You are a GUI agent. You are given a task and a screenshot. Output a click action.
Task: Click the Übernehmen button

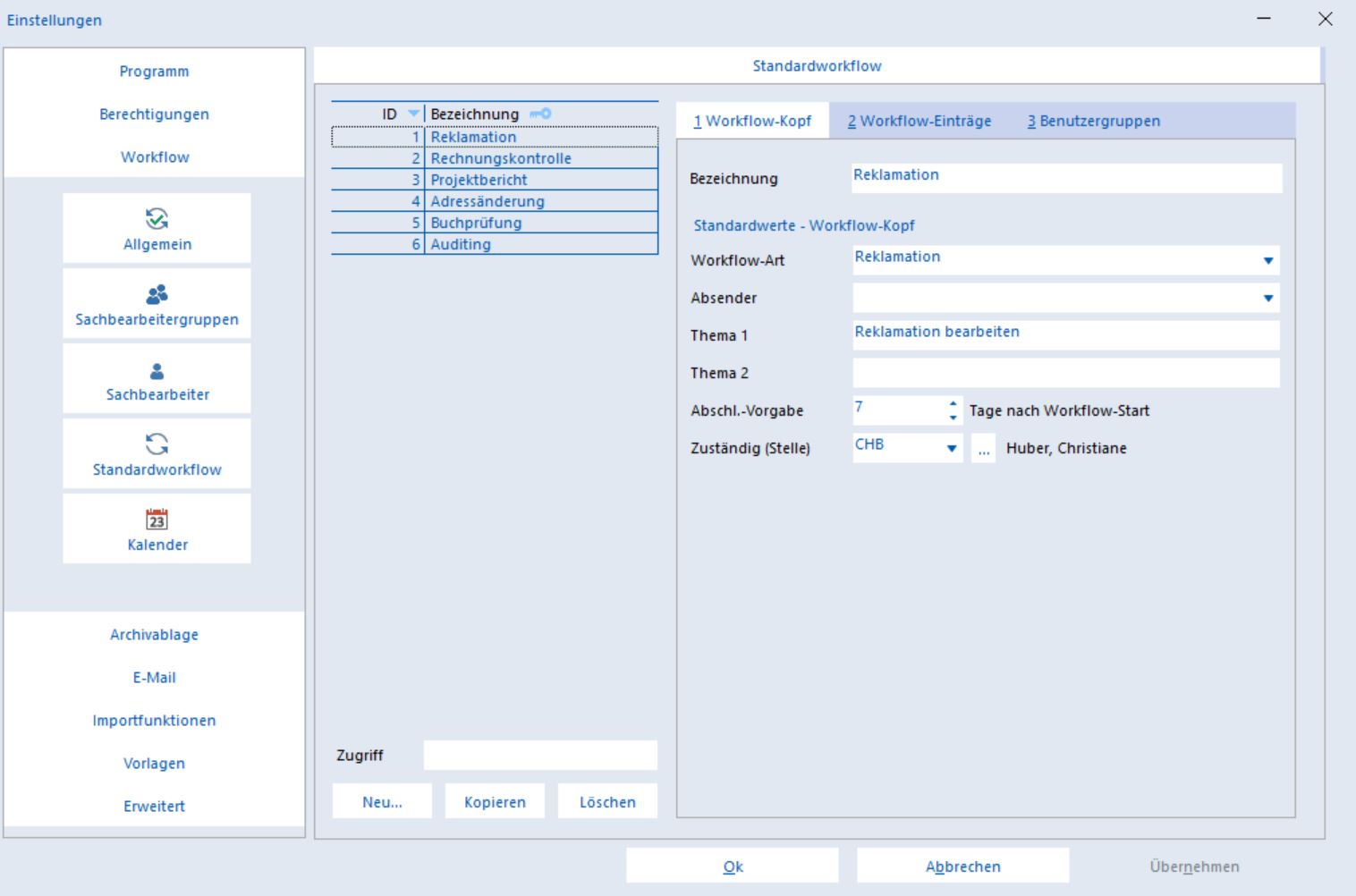(x=1194, y=866)
